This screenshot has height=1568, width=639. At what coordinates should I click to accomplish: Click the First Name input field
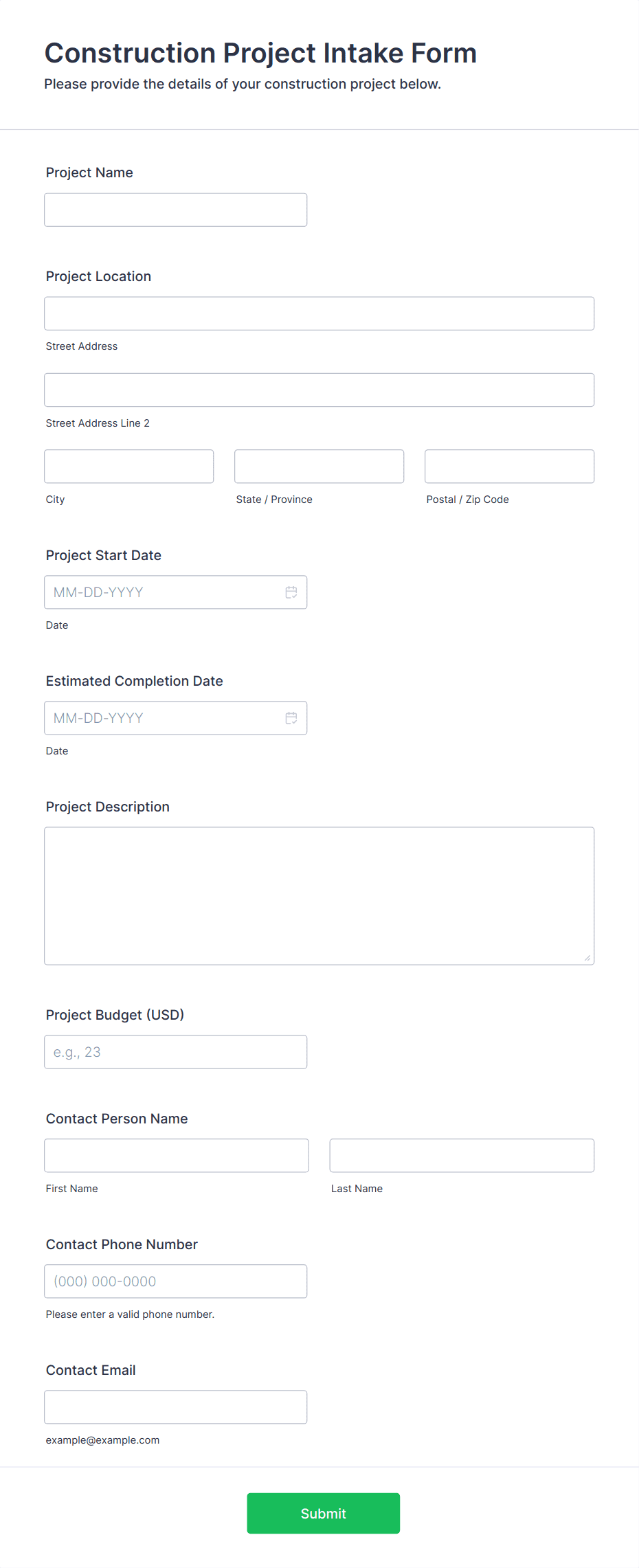tap(176, 1156)
